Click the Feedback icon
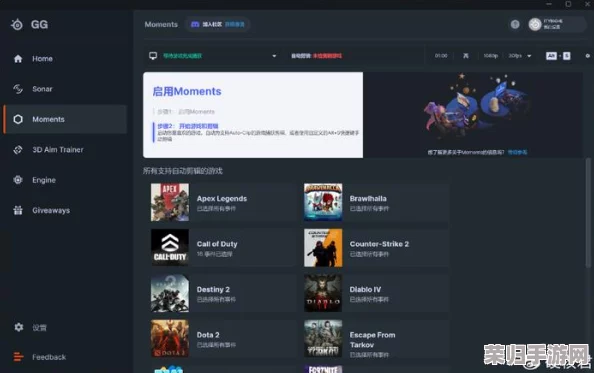 pos(18,357)
